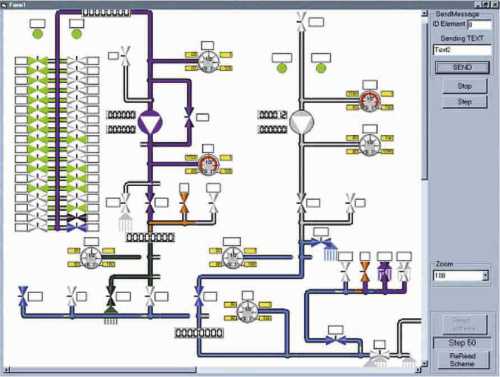Click the horizontal scrollbar thumb at bottom
Image resolution: width=500 pixels, height=377 pixels.
point(103,369)
